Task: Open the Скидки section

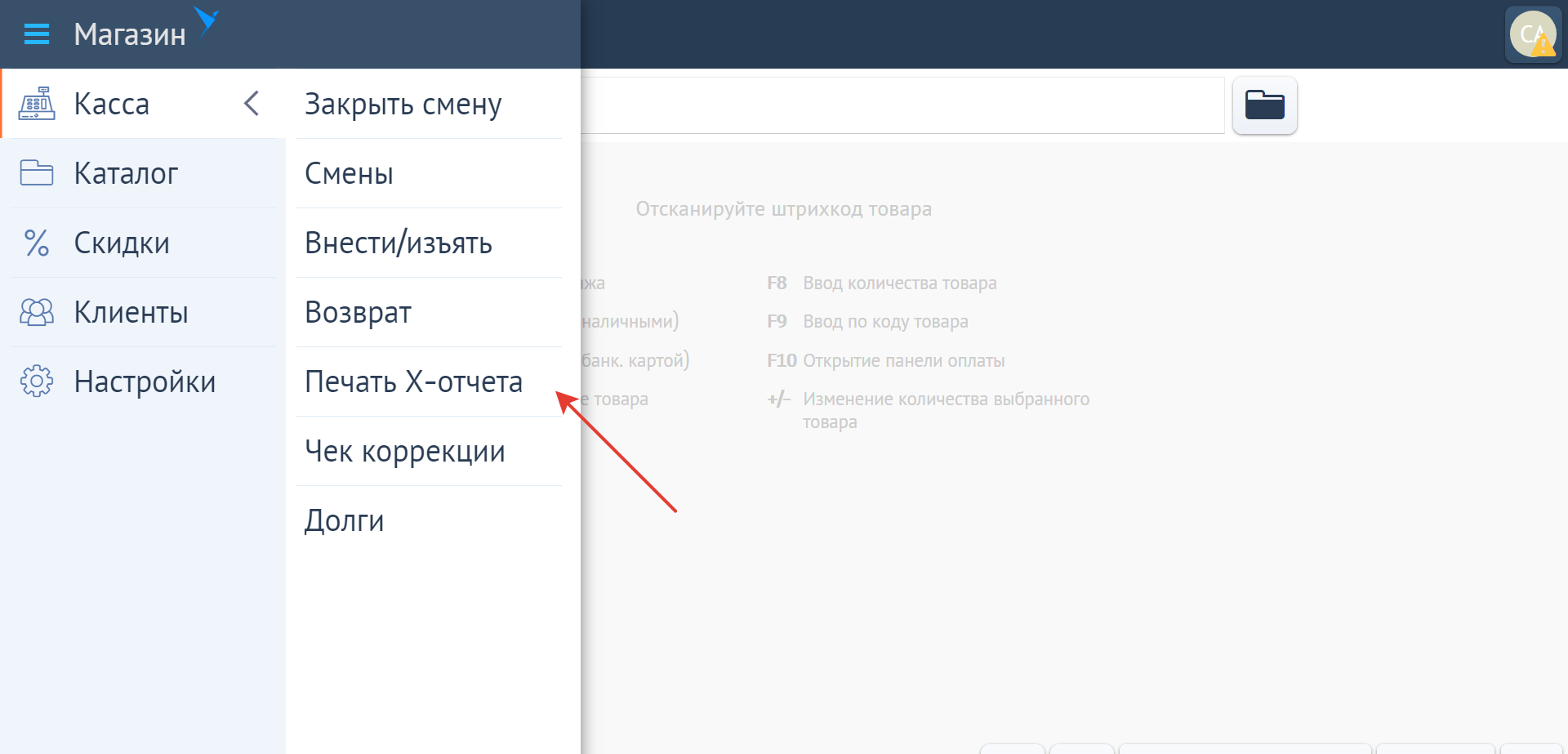Action: click(x=122, y=243)
